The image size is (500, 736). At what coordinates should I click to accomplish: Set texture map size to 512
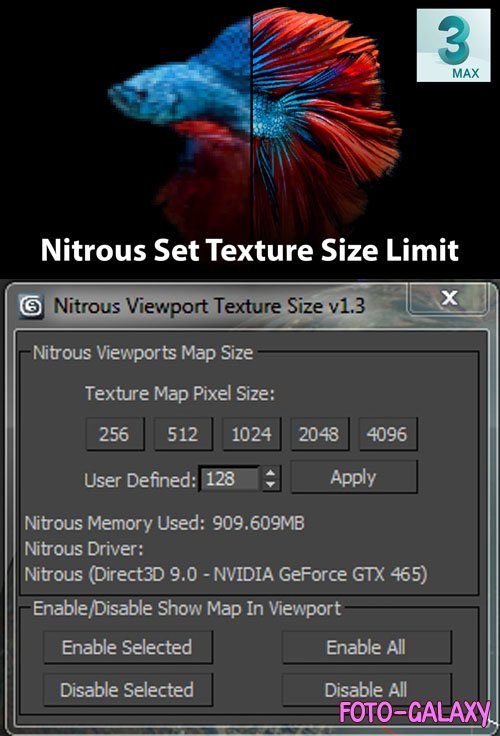pyautogui.click(x=183, y=434)
